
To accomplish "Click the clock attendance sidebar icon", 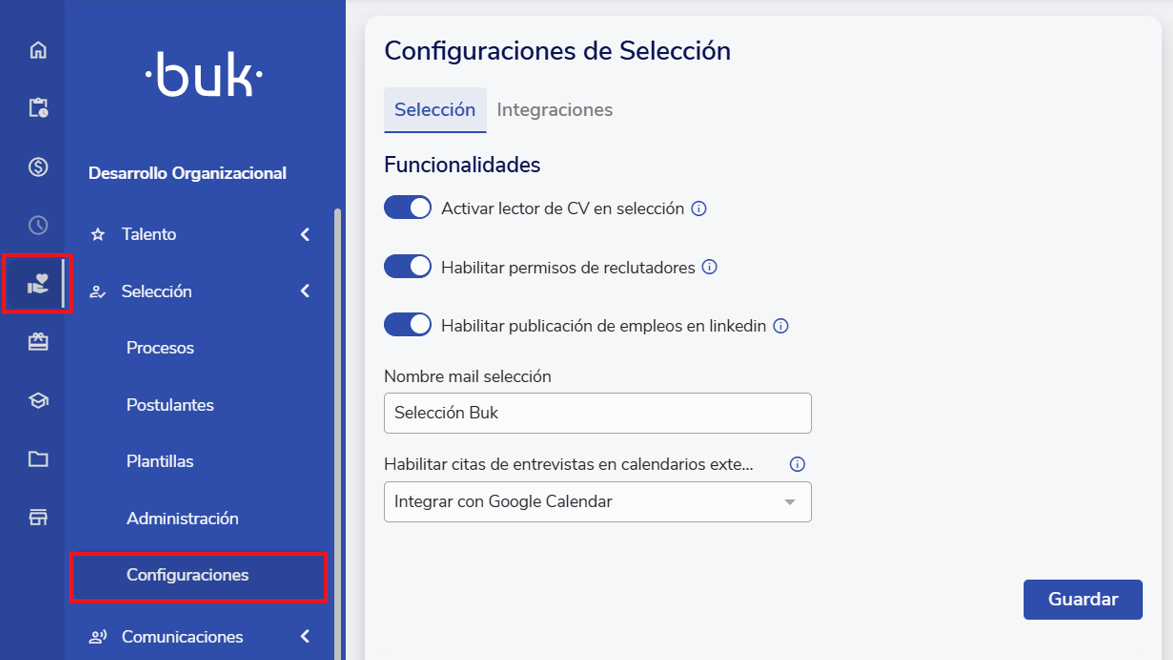I will coord(38,225).
